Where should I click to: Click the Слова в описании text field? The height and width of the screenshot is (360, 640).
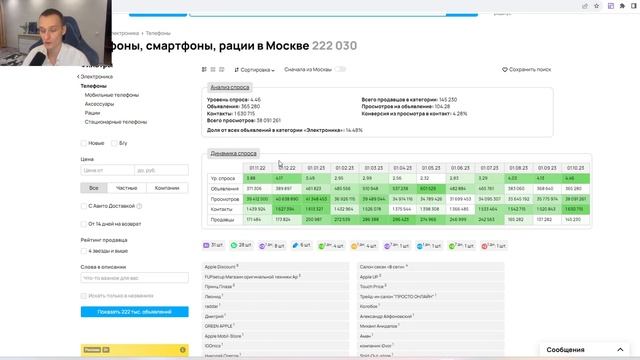[x=135, y=278]
